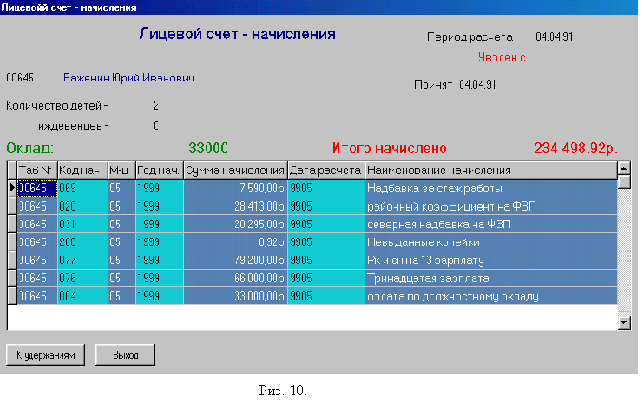
Task: Click the vertical scrollbar thumb
Action: pos(624,181)
